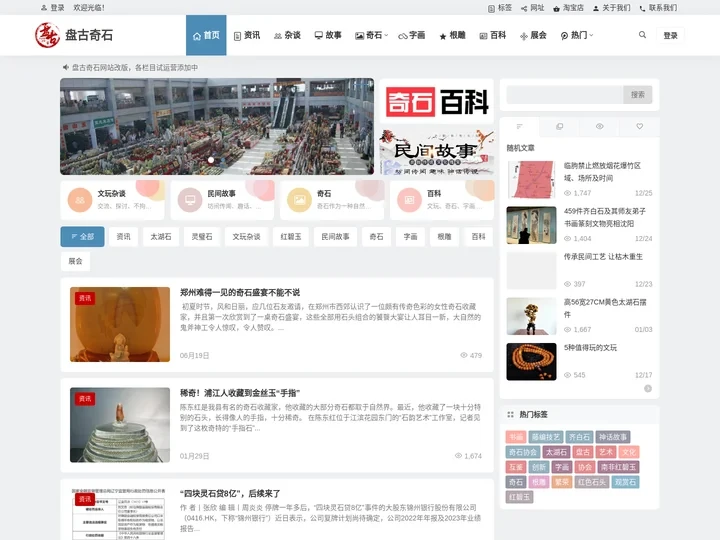
Task: Switch to the eye icon sidebar tab
Action: [x=599, y=127]
